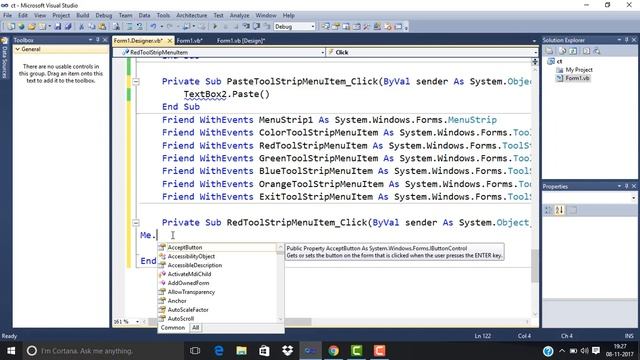Click the Save icon in the toolbar

click(58, 27)
